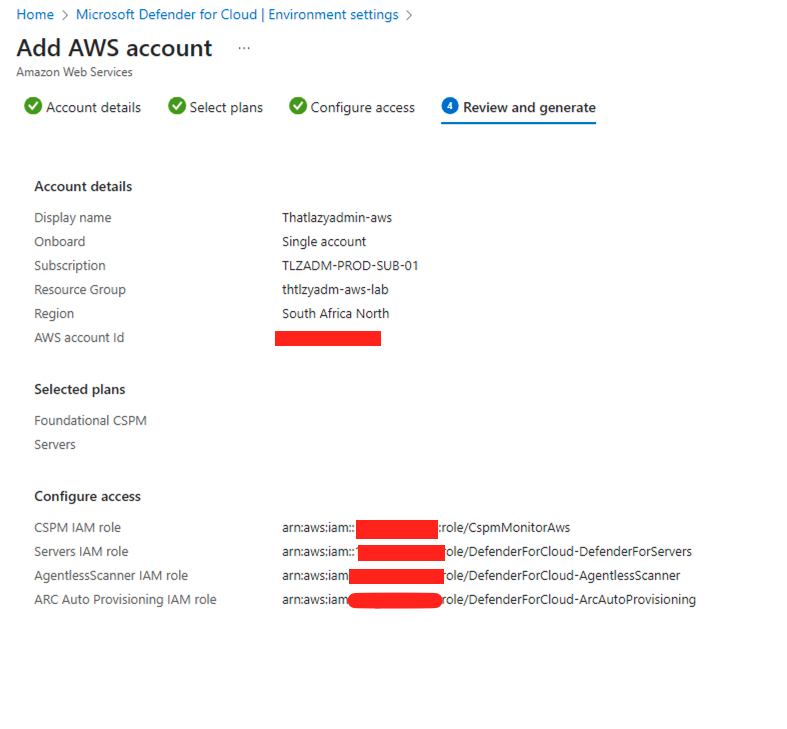Screen dimensions: 787x729
Task: Click the DefenderForCloud-DefenderForServers role ARN
Action: 567,552
